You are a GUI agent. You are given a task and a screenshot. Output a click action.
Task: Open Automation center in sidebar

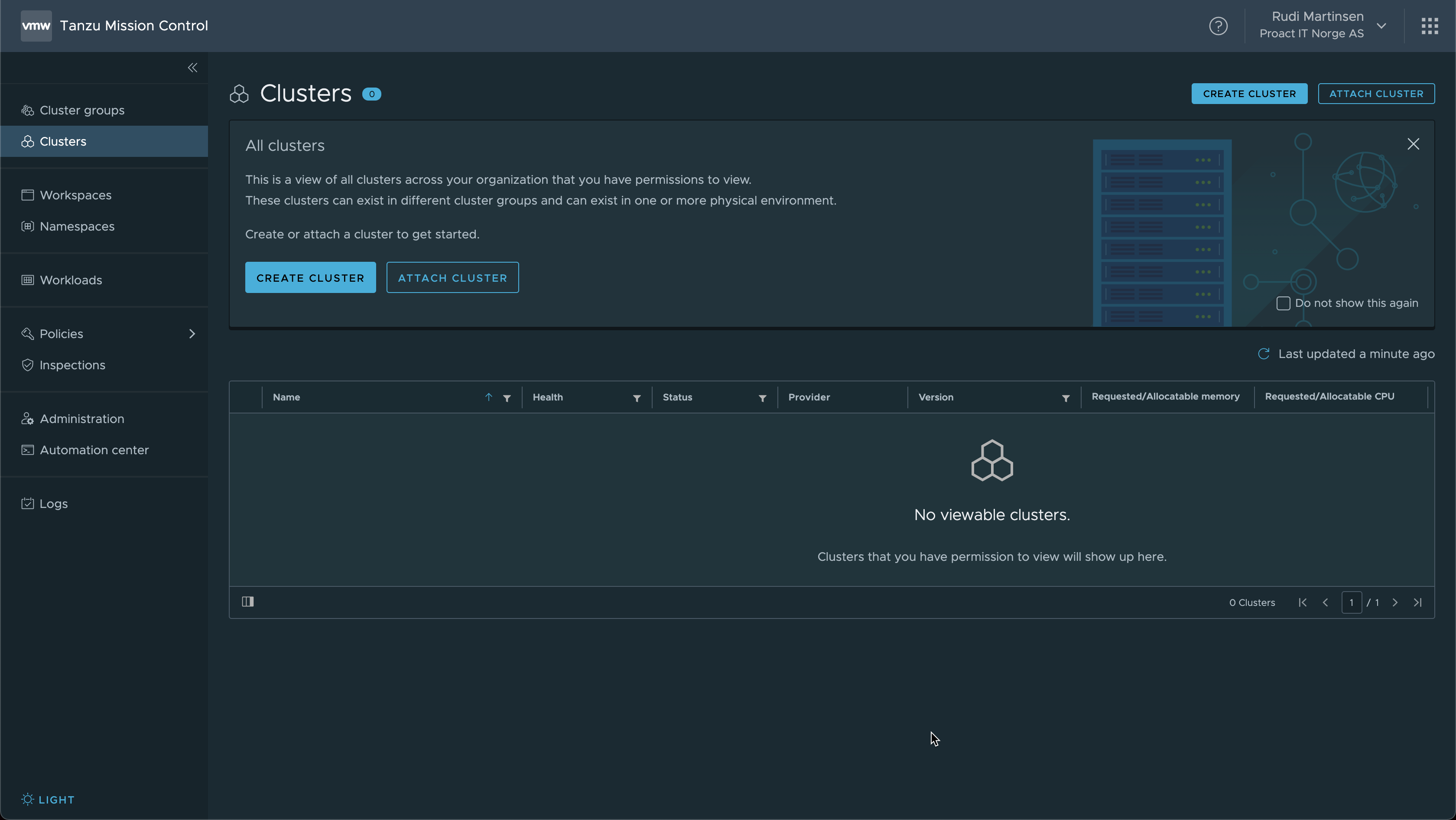[104, 450]
